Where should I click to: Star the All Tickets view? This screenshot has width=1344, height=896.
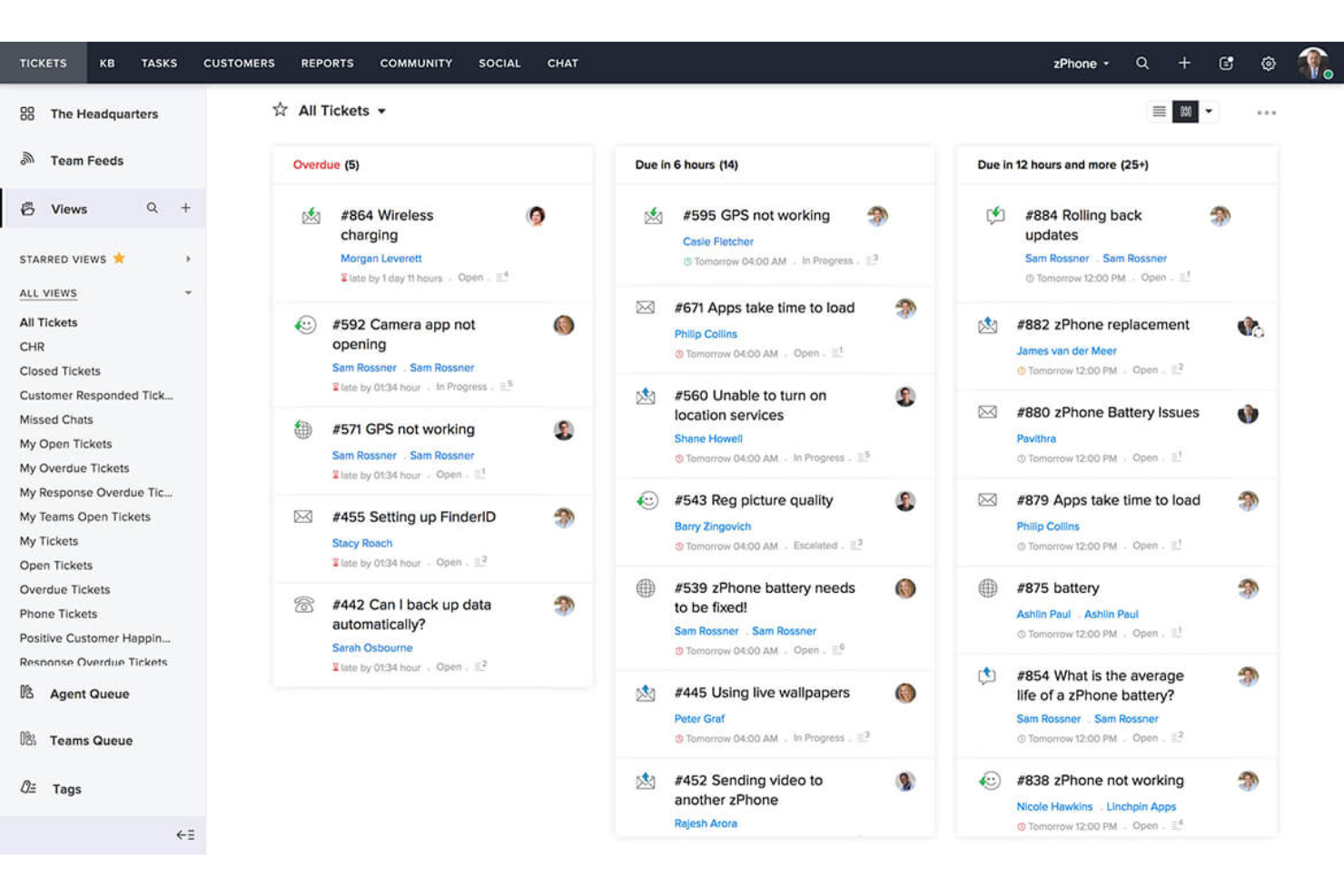click(x=280, y=110)
